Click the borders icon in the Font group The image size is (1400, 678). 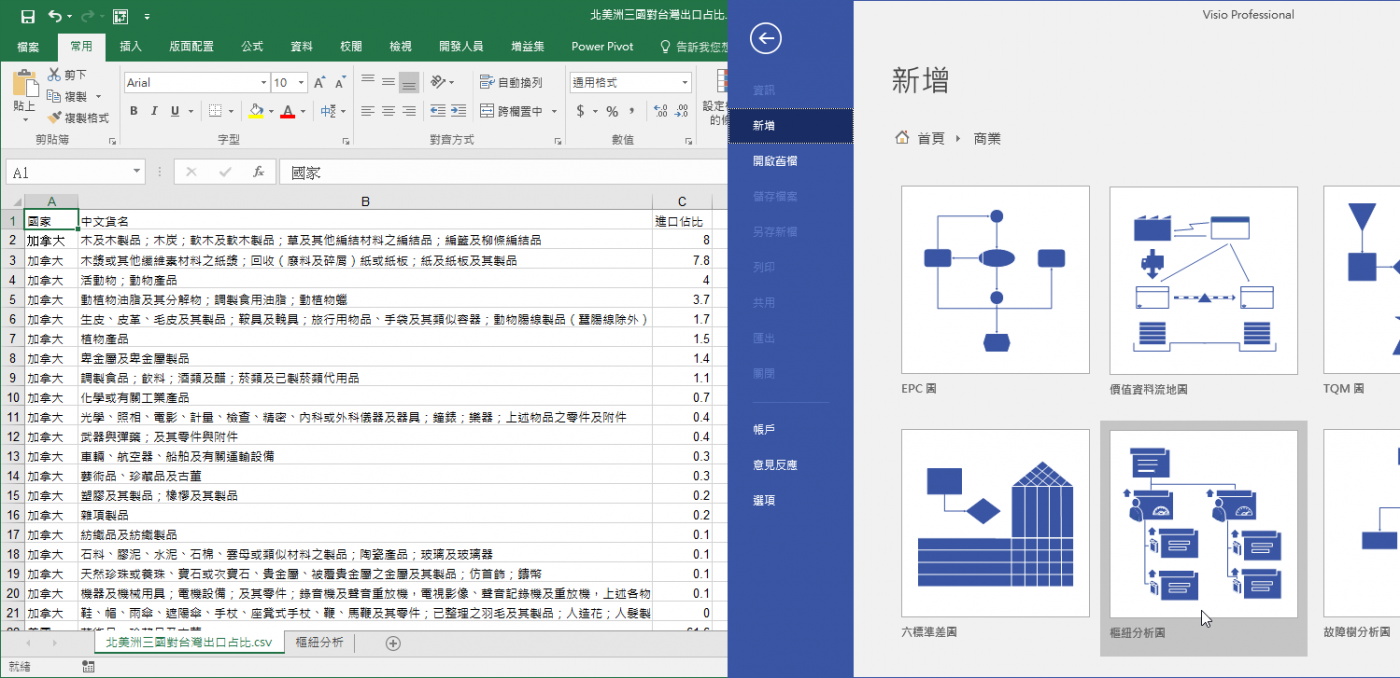point(215,111)
